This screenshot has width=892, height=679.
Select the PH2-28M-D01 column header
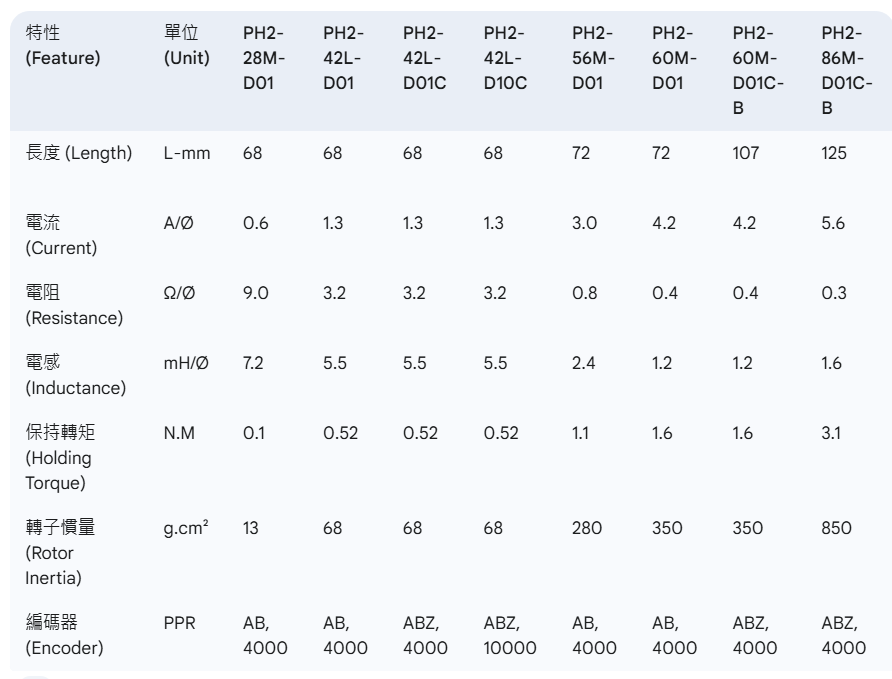tap(264, 58)
